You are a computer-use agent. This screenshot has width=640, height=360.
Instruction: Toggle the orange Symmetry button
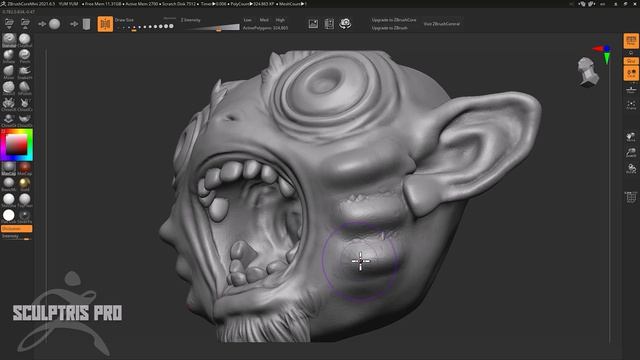coord(105,24)
